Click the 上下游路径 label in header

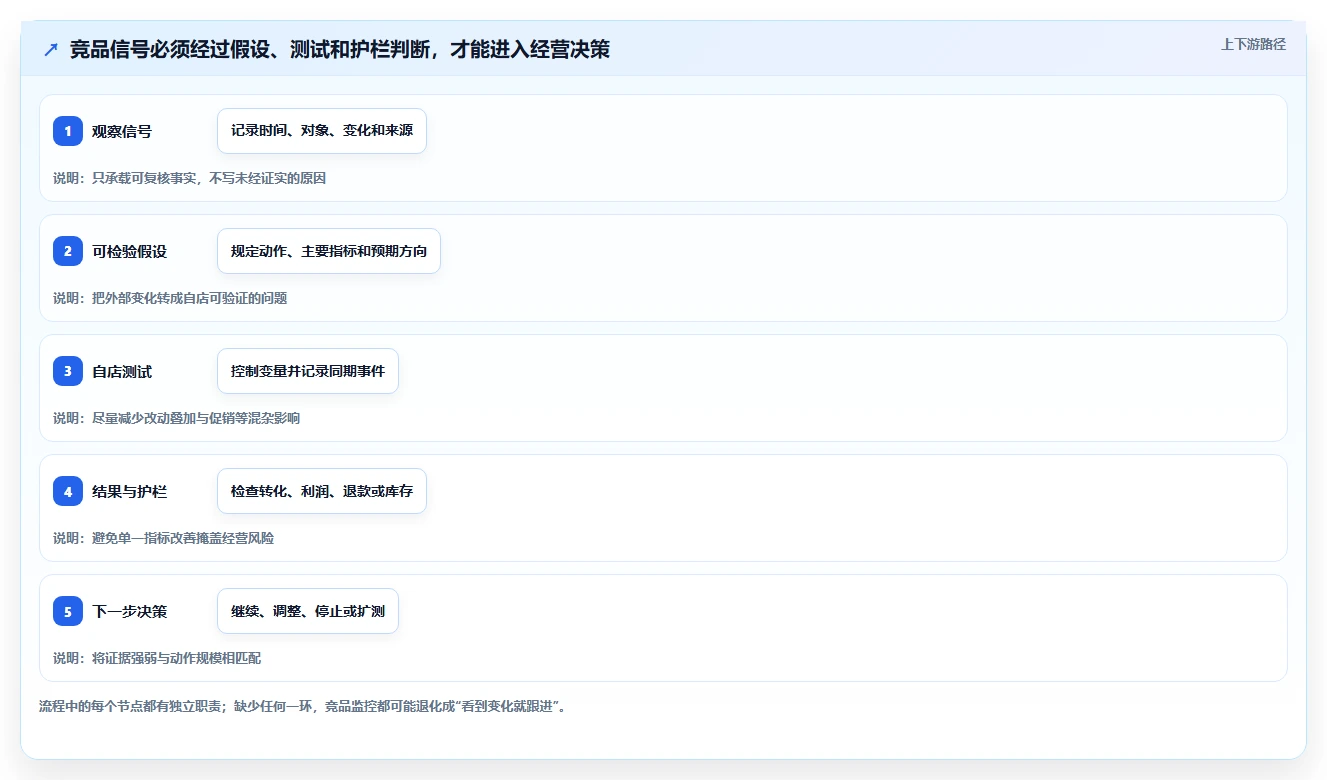[x=1253, y=44]
